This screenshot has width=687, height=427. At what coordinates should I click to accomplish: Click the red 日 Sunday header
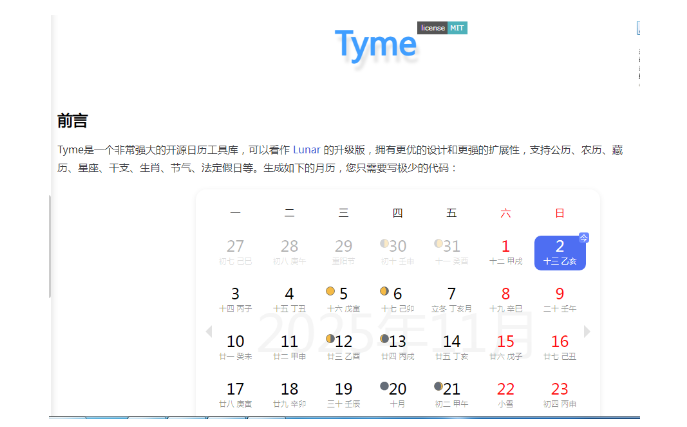(560, 213)
